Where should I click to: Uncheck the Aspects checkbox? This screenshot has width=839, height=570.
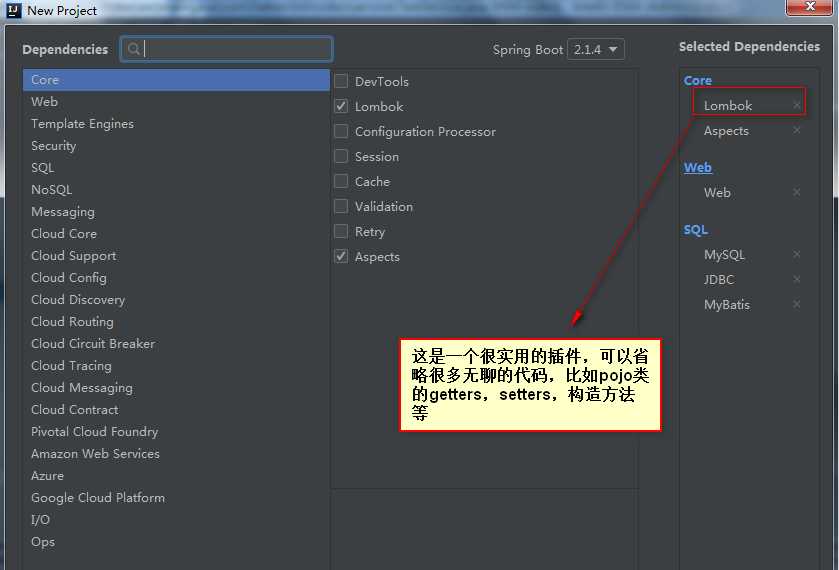pyautogui.click(x=341, y=256)
